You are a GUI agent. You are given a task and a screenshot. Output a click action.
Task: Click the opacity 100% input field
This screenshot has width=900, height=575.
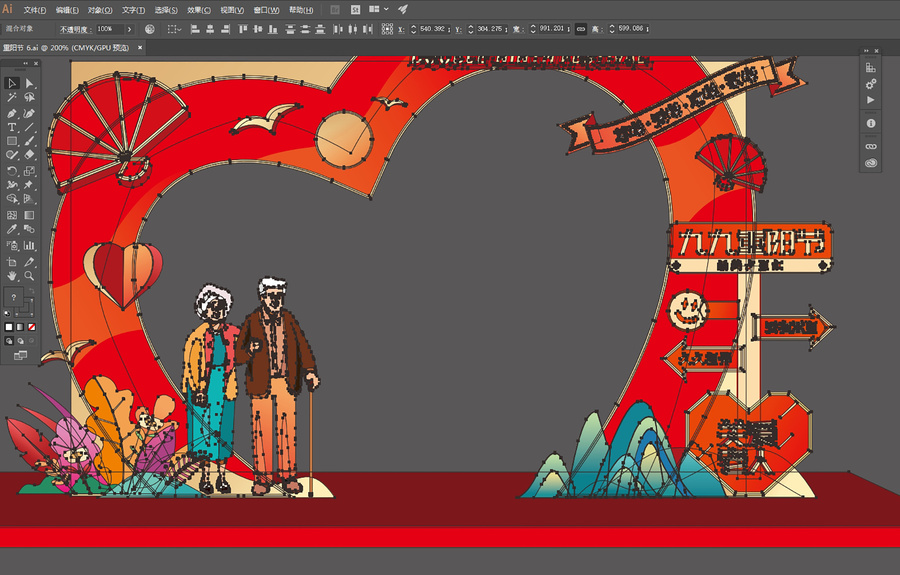[110, 29]
